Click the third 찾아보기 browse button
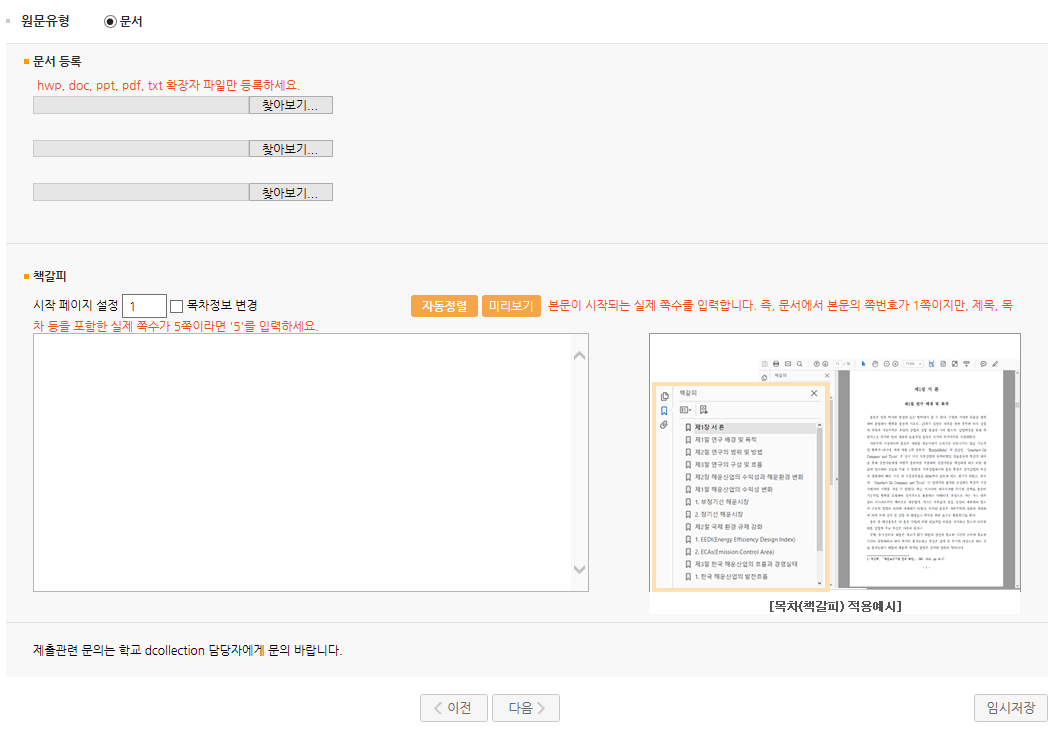The height and width of the screenshot is (731, 1052). point(290,192)
